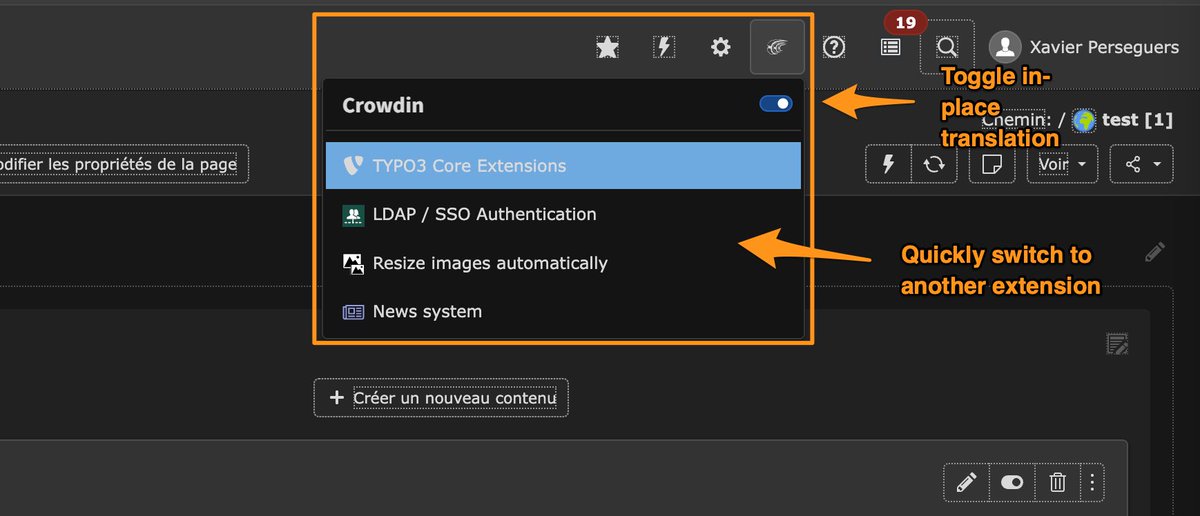The width and height of the screenshot is (1200, 516).
Task: Open the system information list icon with badge 19
Action: click(x=890, y=47)
